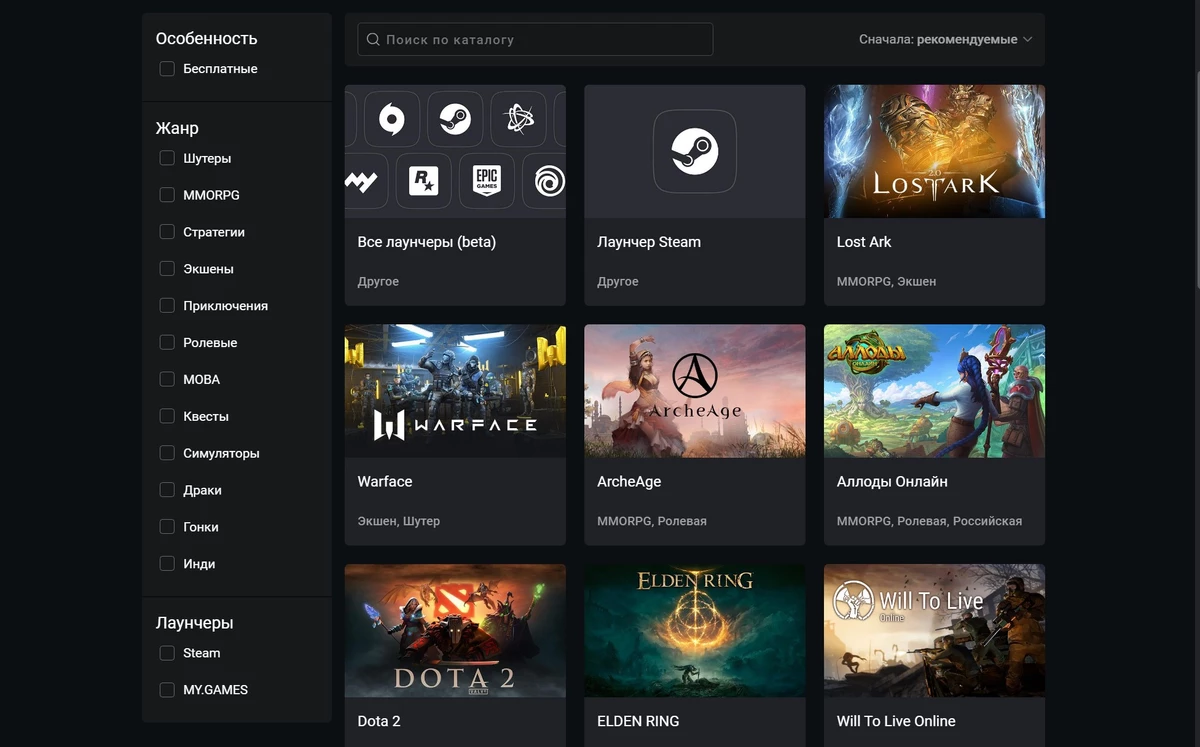
Task: Click the Жанр section heading
Action: (x=177, y=128)
